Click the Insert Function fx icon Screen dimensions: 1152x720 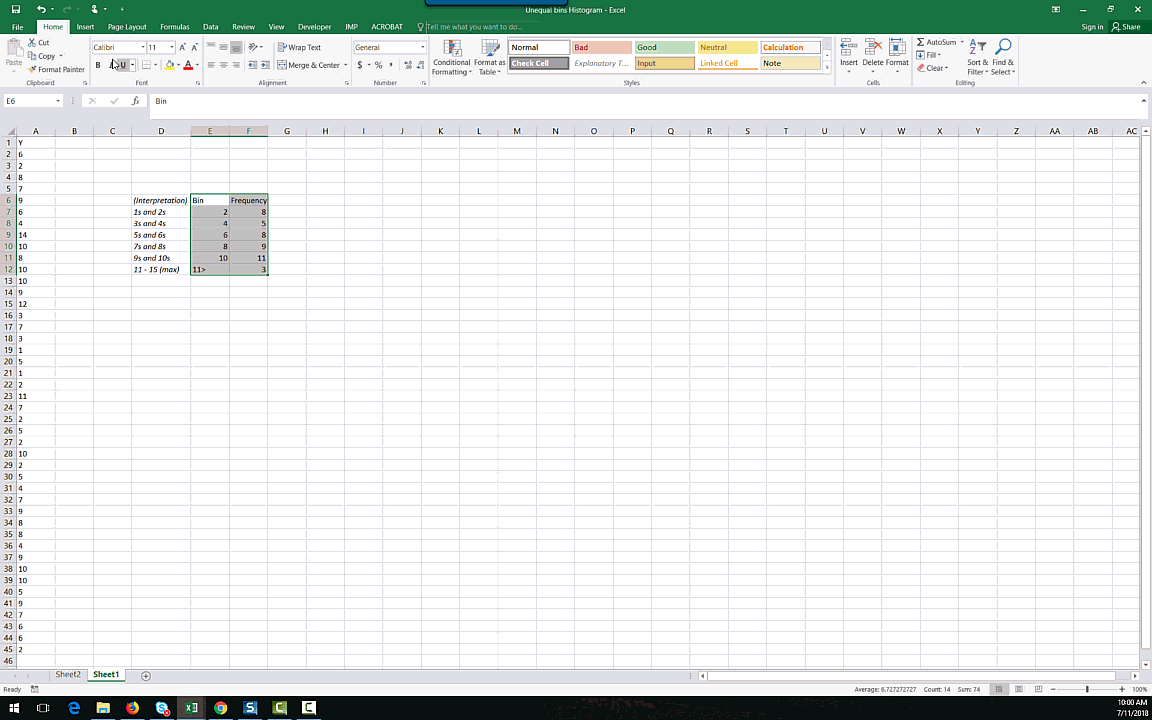point(136,101)
